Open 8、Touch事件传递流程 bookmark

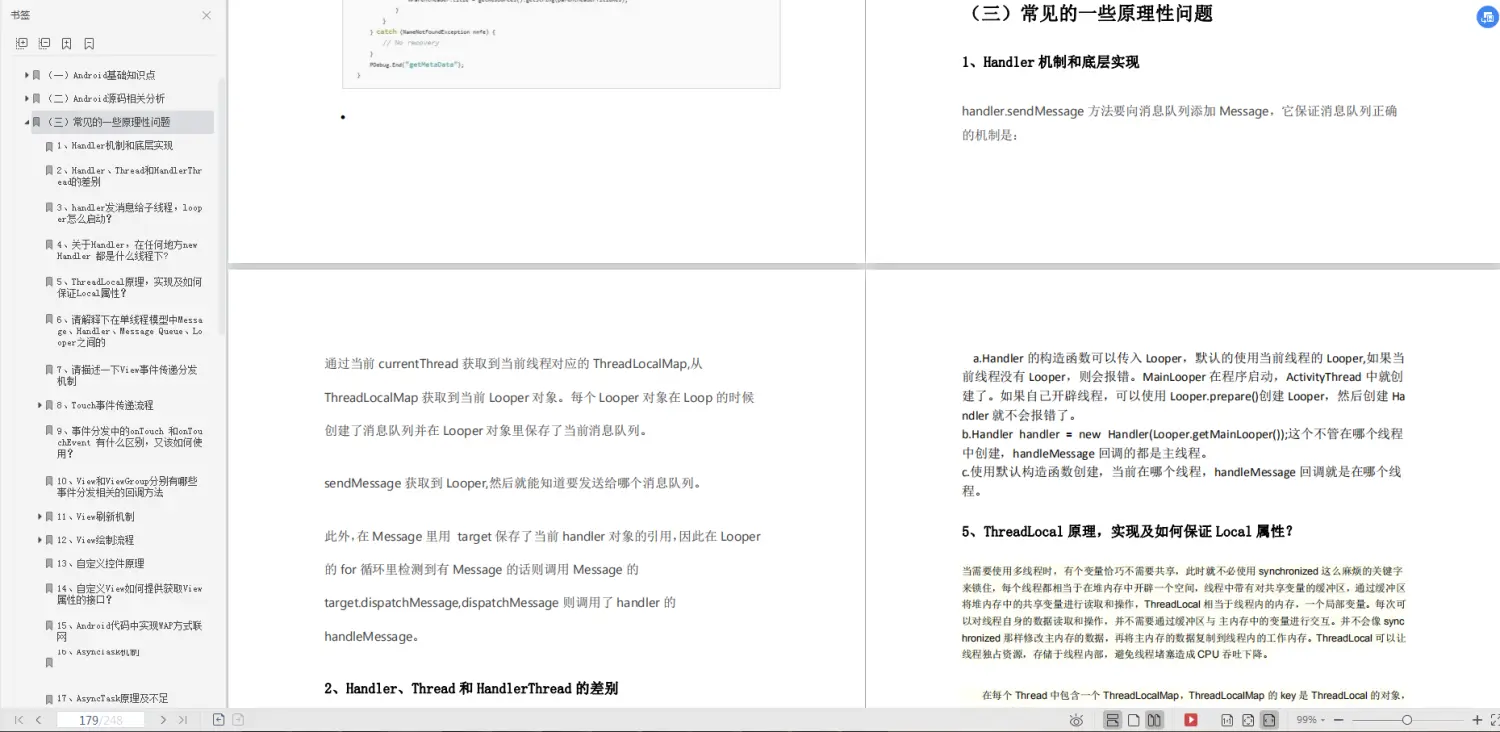105,405
